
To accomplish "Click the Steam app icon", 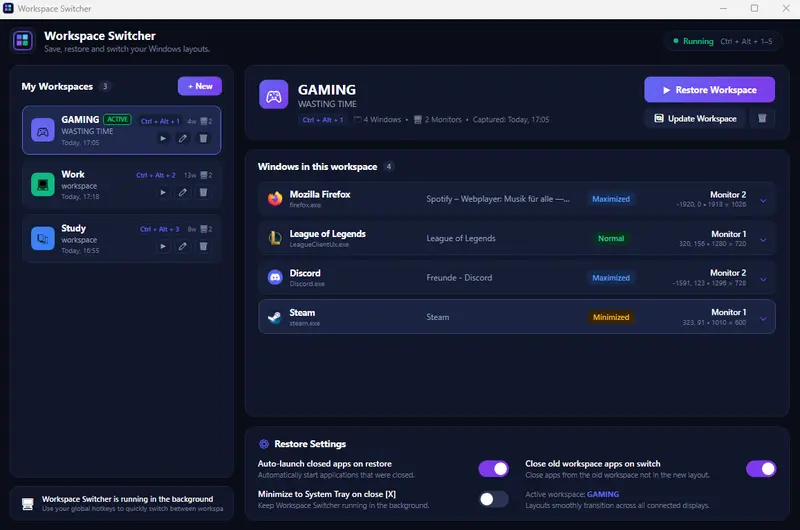I will [275, 317].
